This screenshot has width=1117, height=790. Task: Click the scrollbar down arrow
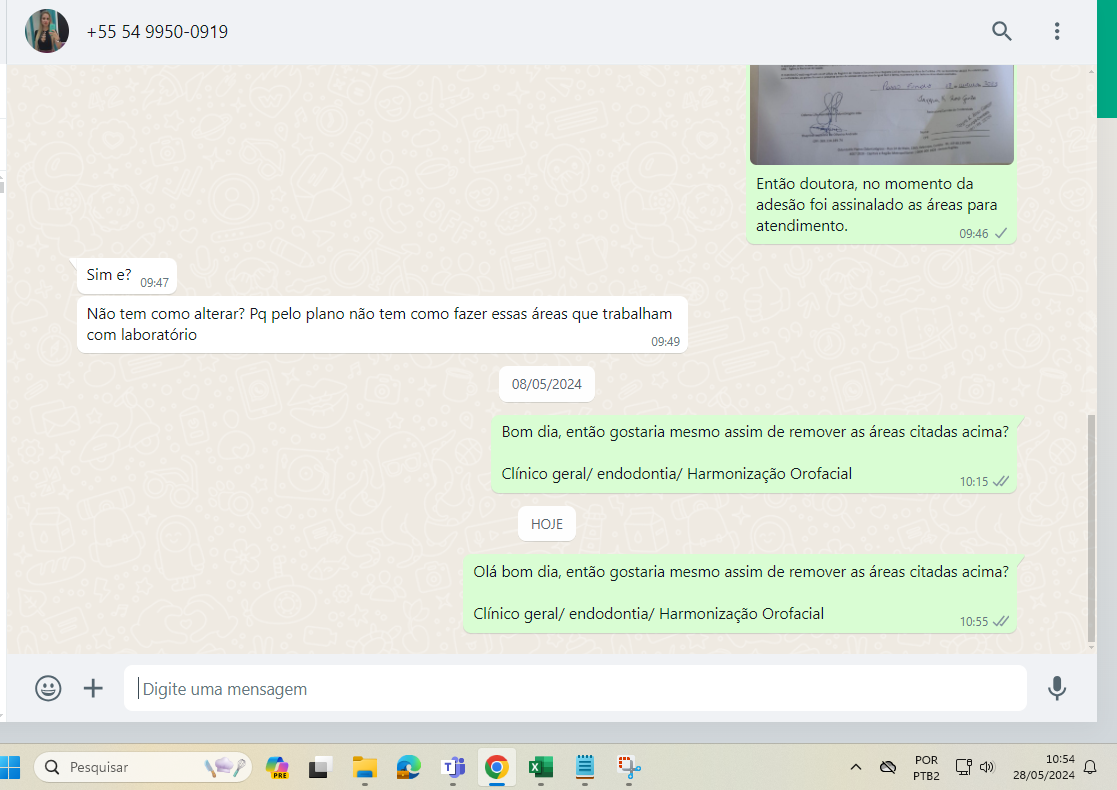pyautogui.click(x=1091, y=647)
